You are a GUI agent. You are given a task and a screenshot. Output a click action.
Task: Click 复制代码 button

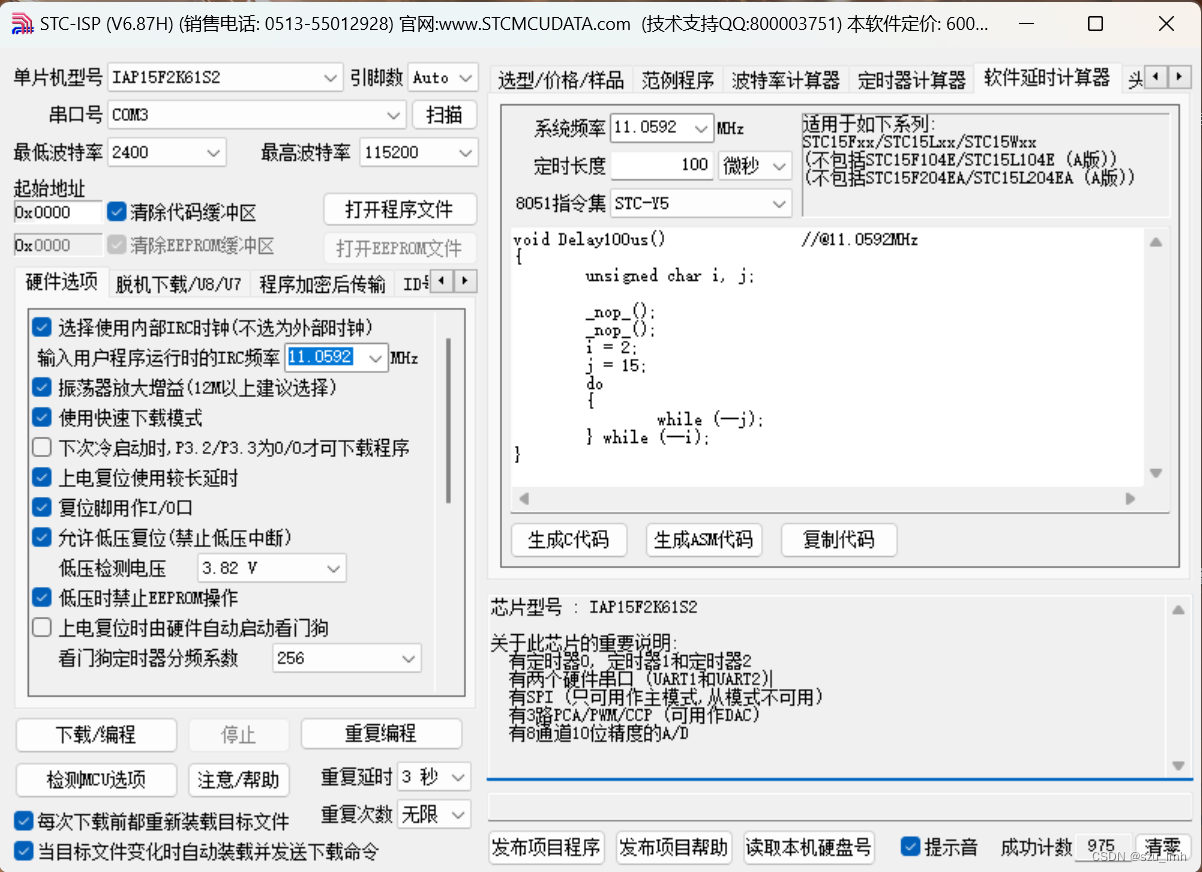(x=838, y=540)
